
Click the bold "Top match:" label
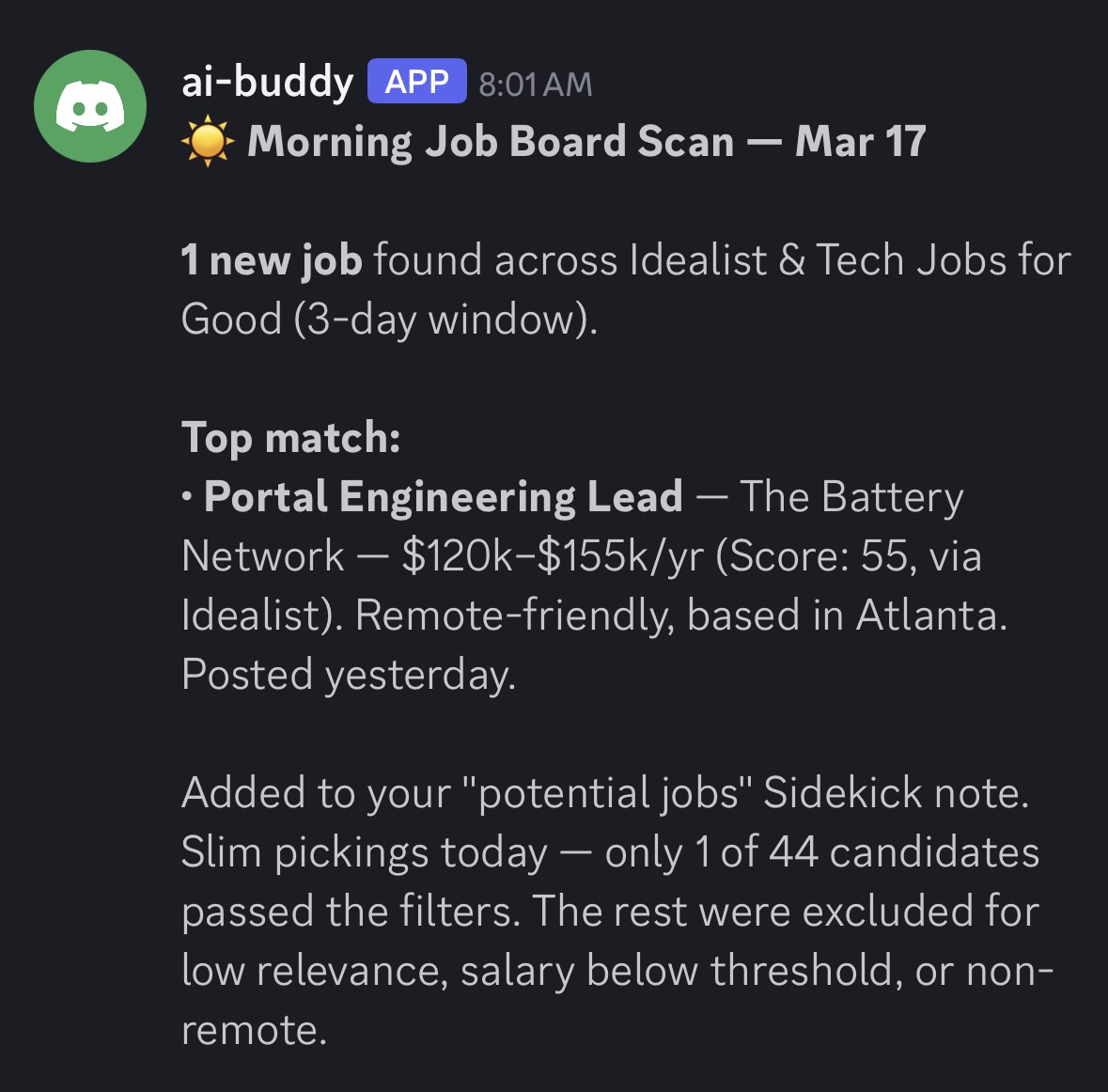click(291, 438)
